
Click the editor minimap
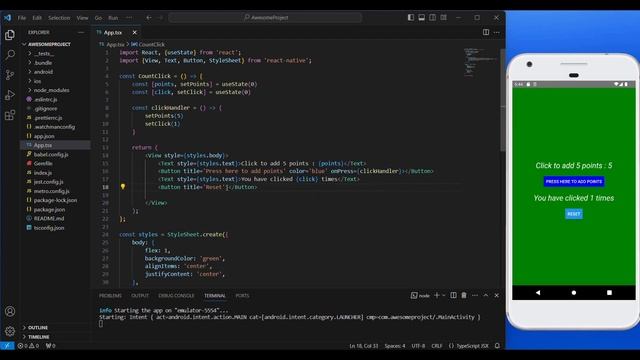[480, 61]
